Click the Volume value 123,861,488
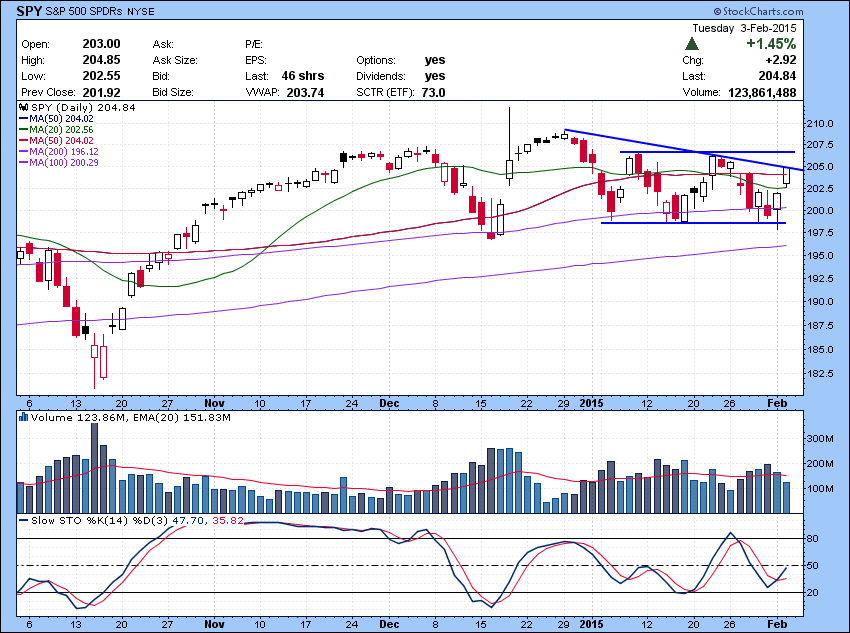This screenshot has height=633, width=850. [x=762, y=92]
